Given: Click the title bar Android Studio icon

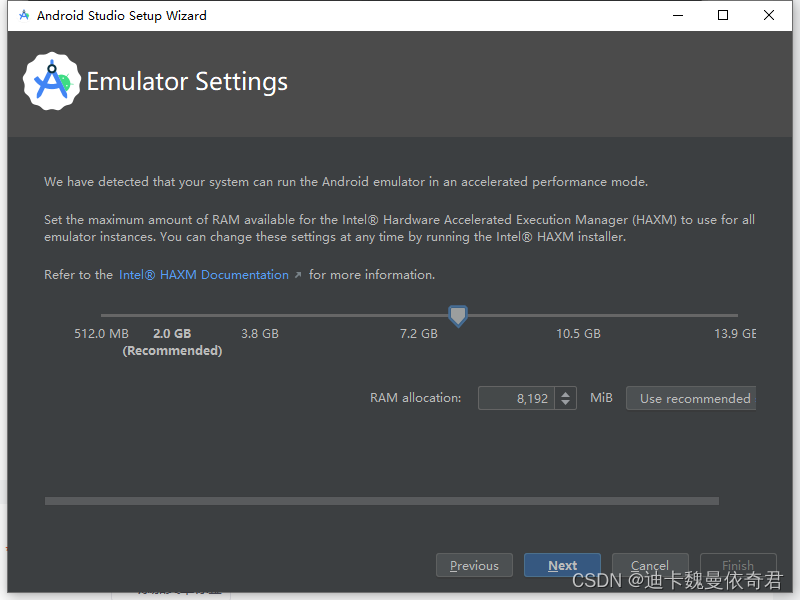Looking at the screenshot, I should coord(23,15).
